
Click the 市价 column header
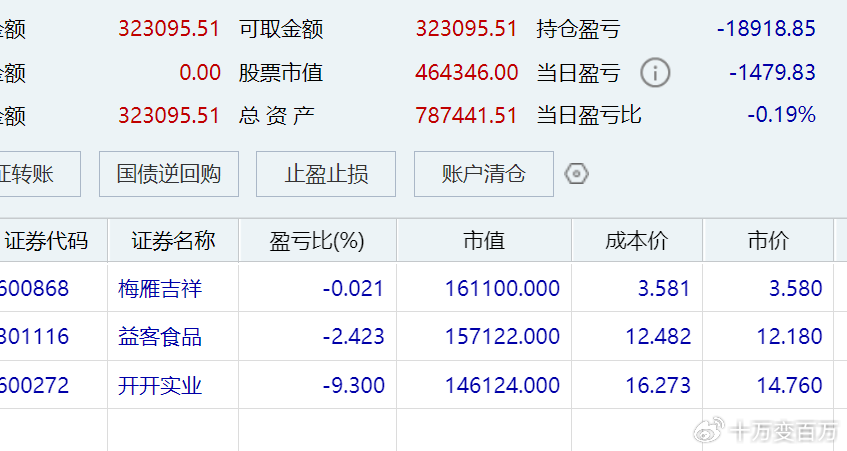coord(768,241)
